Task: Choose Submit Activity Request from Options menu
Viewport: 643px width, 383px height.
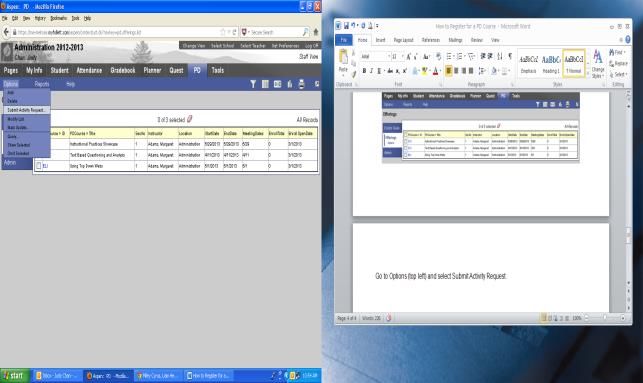Action: 26,110
